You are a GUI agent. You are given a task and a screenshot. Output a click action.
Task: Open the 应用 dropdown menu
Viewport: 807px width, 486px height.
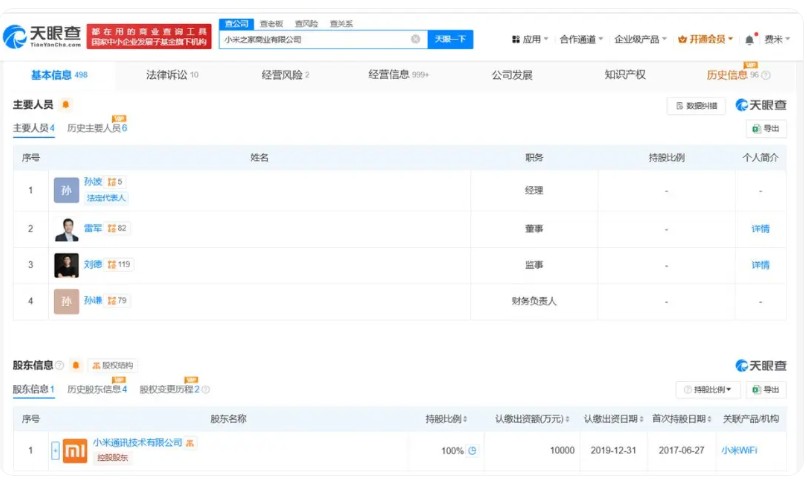pyautogui.click(x=530, y=39)
